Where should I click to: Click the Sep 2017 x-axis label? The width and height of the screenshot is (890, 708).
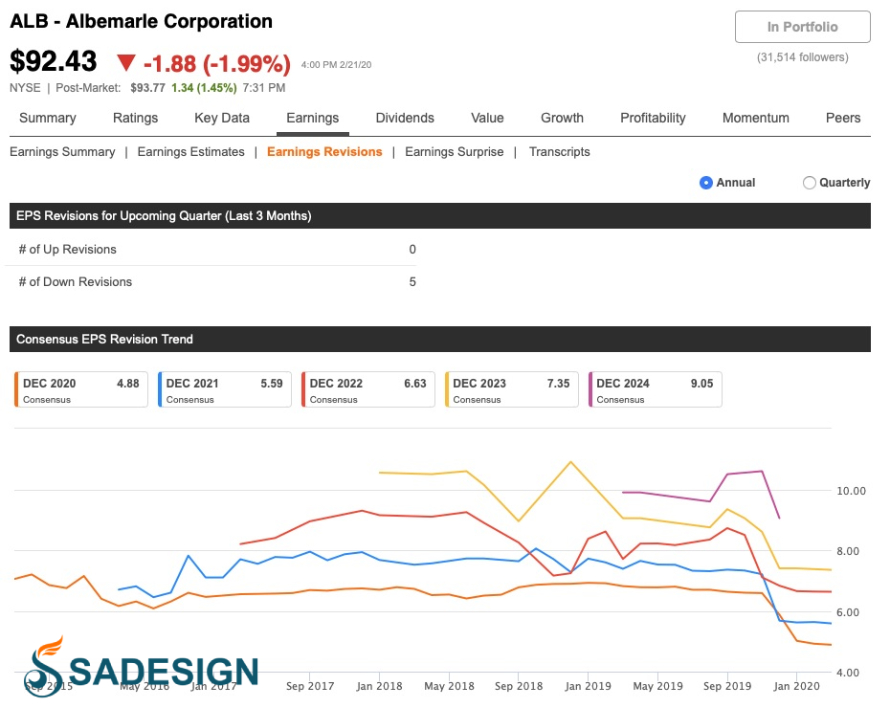coord(310,686)
